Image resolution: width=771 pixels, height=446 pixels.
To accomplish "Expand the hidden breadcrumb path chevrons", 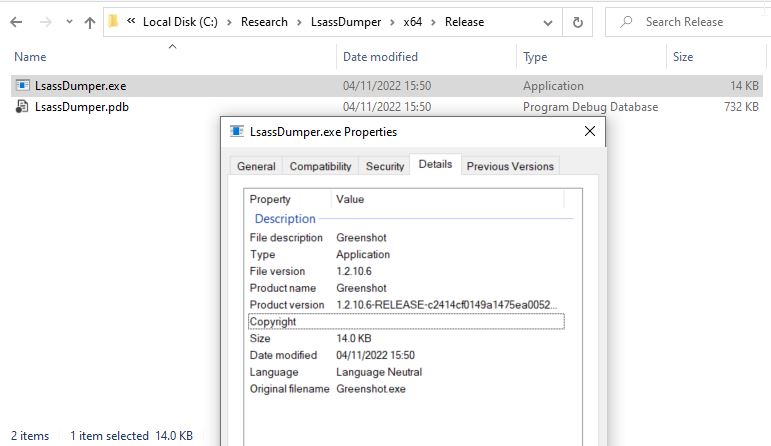I will 131,21.
